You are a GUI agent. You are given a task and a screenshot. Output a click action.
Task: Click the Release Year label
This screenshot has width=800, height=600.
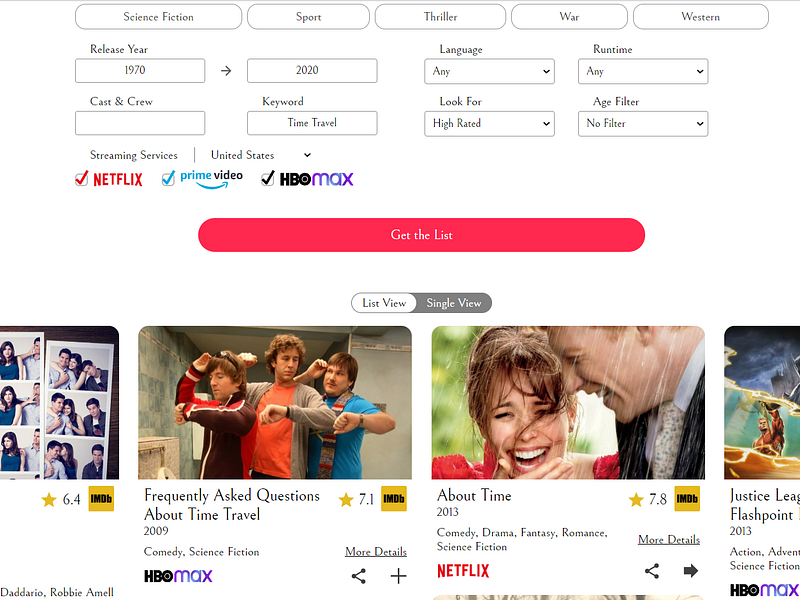119,49
